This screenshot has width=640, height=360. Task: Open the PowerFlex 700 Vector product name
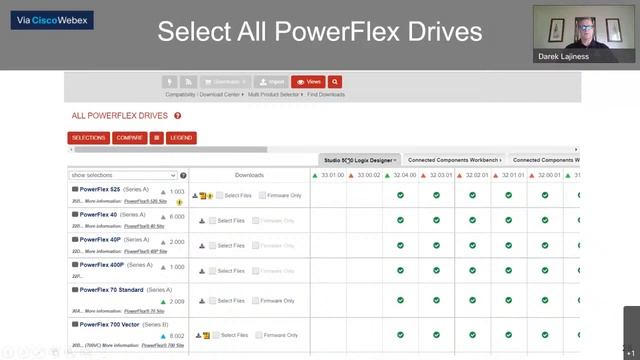click(x=109, y=324)
